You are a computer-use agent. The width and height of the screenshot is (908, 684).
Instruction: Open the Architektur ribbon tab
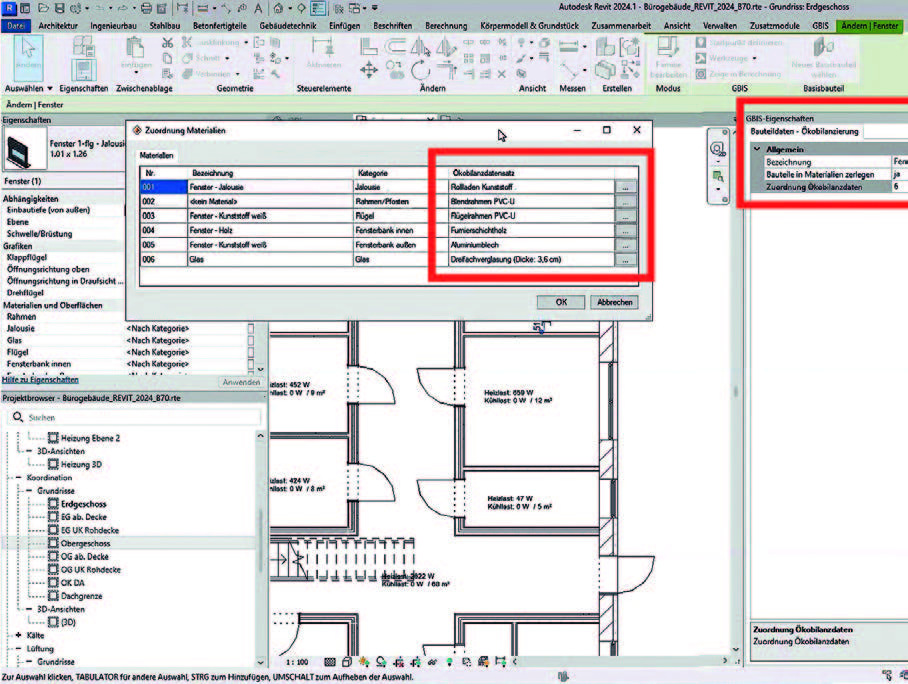[58, 26]
